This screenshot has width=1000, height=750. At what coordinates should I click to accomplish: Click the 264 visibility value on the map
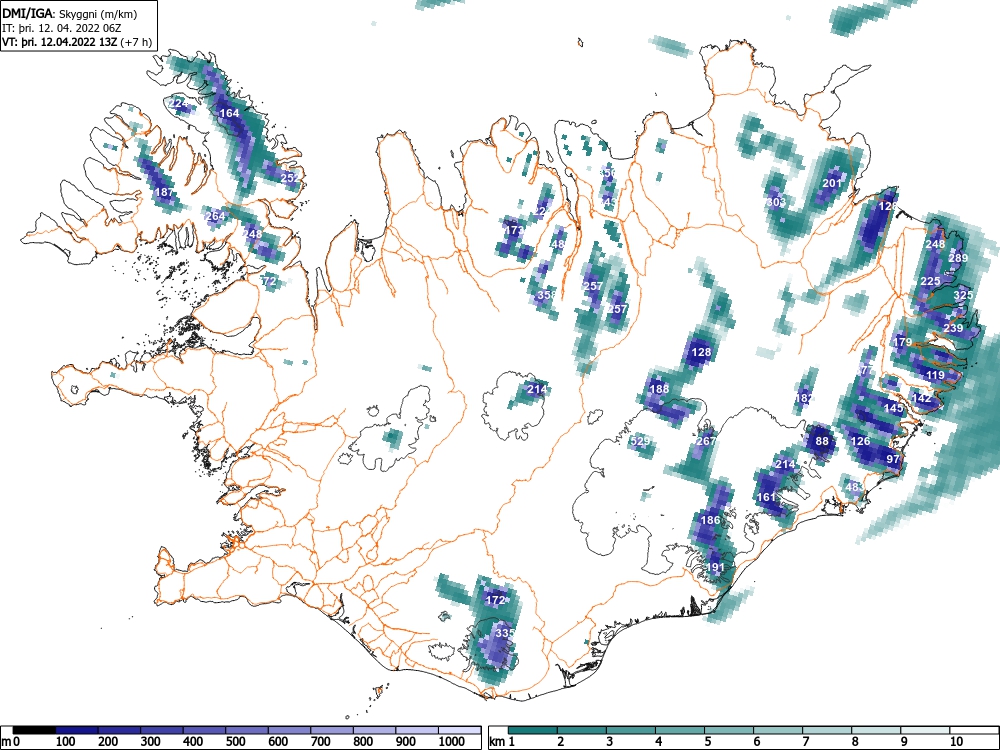pyautogui.click(x=216, y=216)
